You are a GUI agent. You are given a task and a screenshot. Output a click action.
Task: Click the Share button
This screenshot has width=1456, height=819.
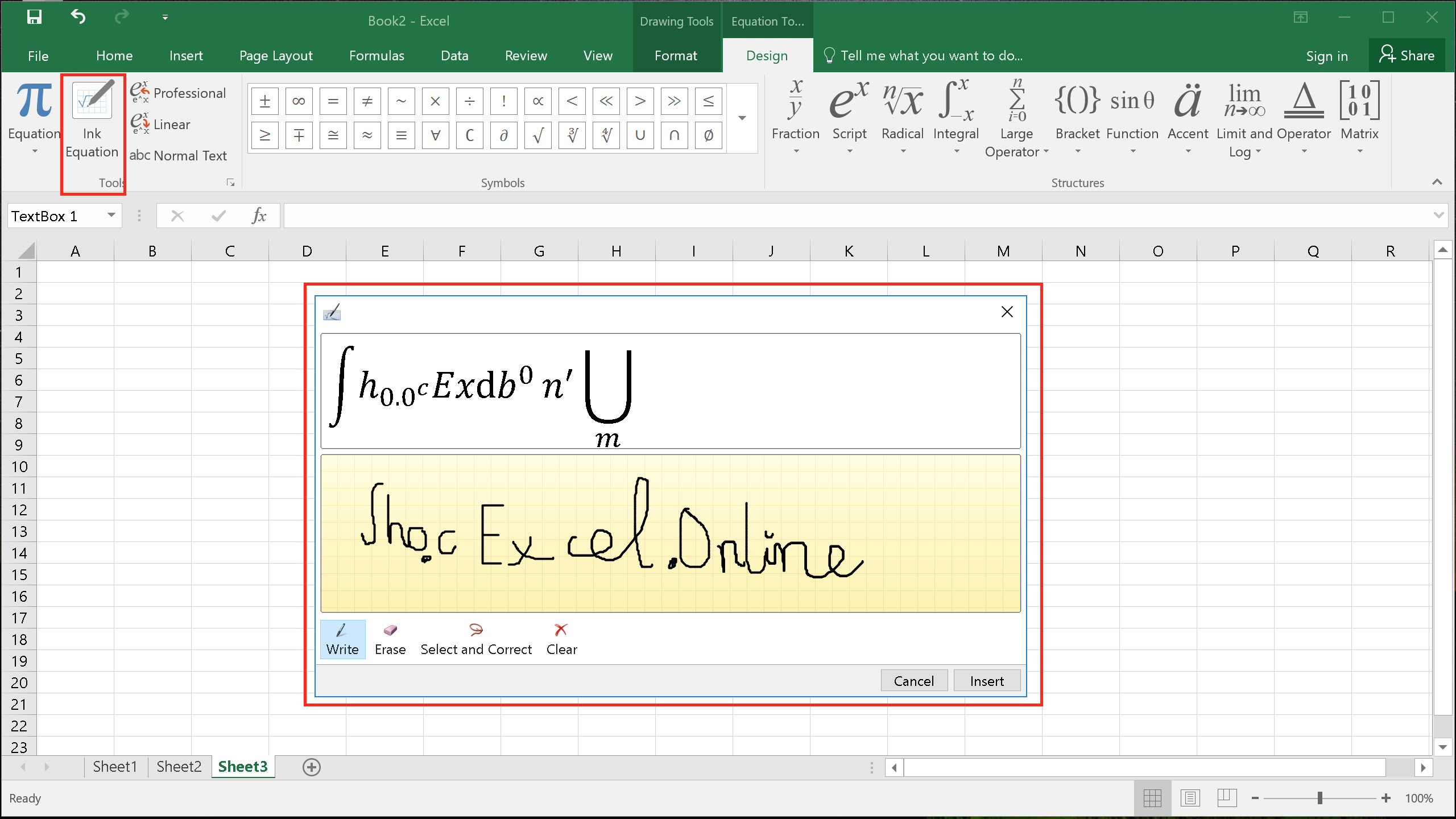coord(1407,55)
